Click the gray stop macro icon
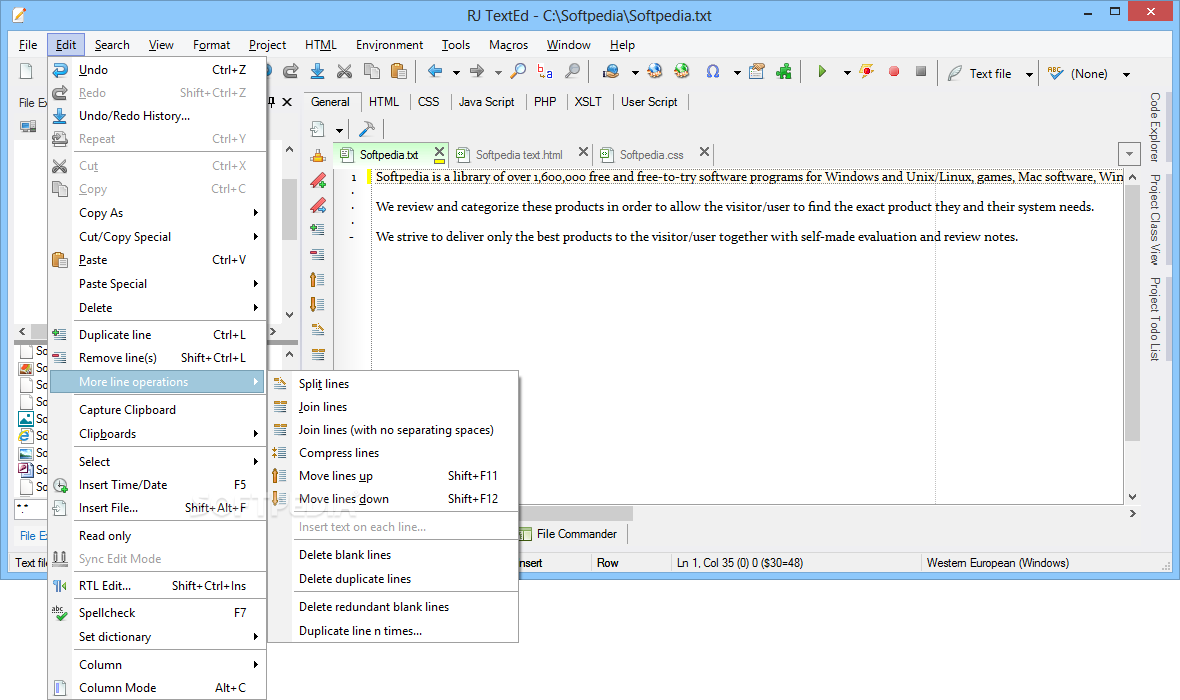 pos(921,72)
